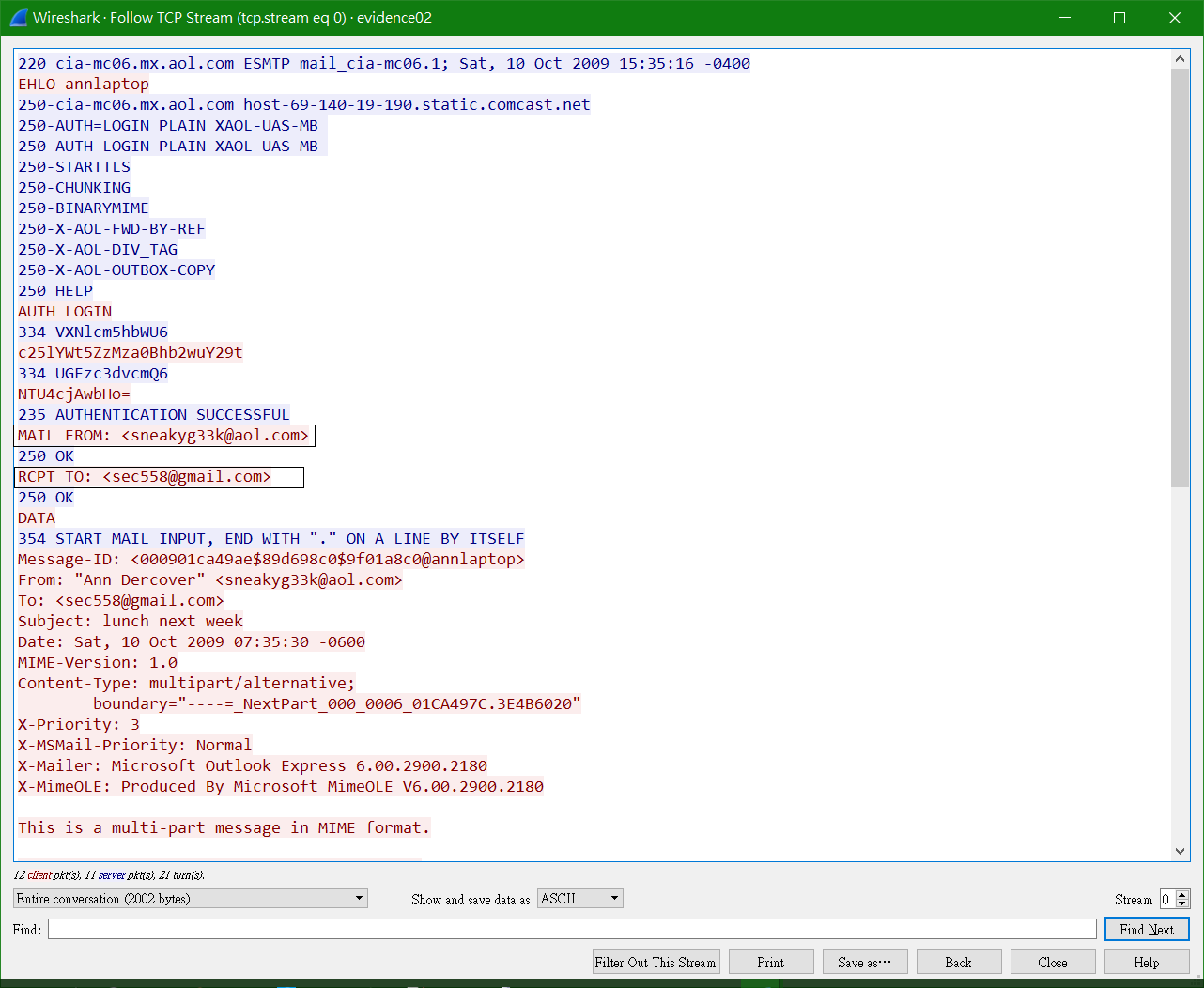The width and height of the screenshot is (1204, 988).
Task: Click the 'X-Mailer: Microsoft Outlook Express' line
Action: (253, 765)
